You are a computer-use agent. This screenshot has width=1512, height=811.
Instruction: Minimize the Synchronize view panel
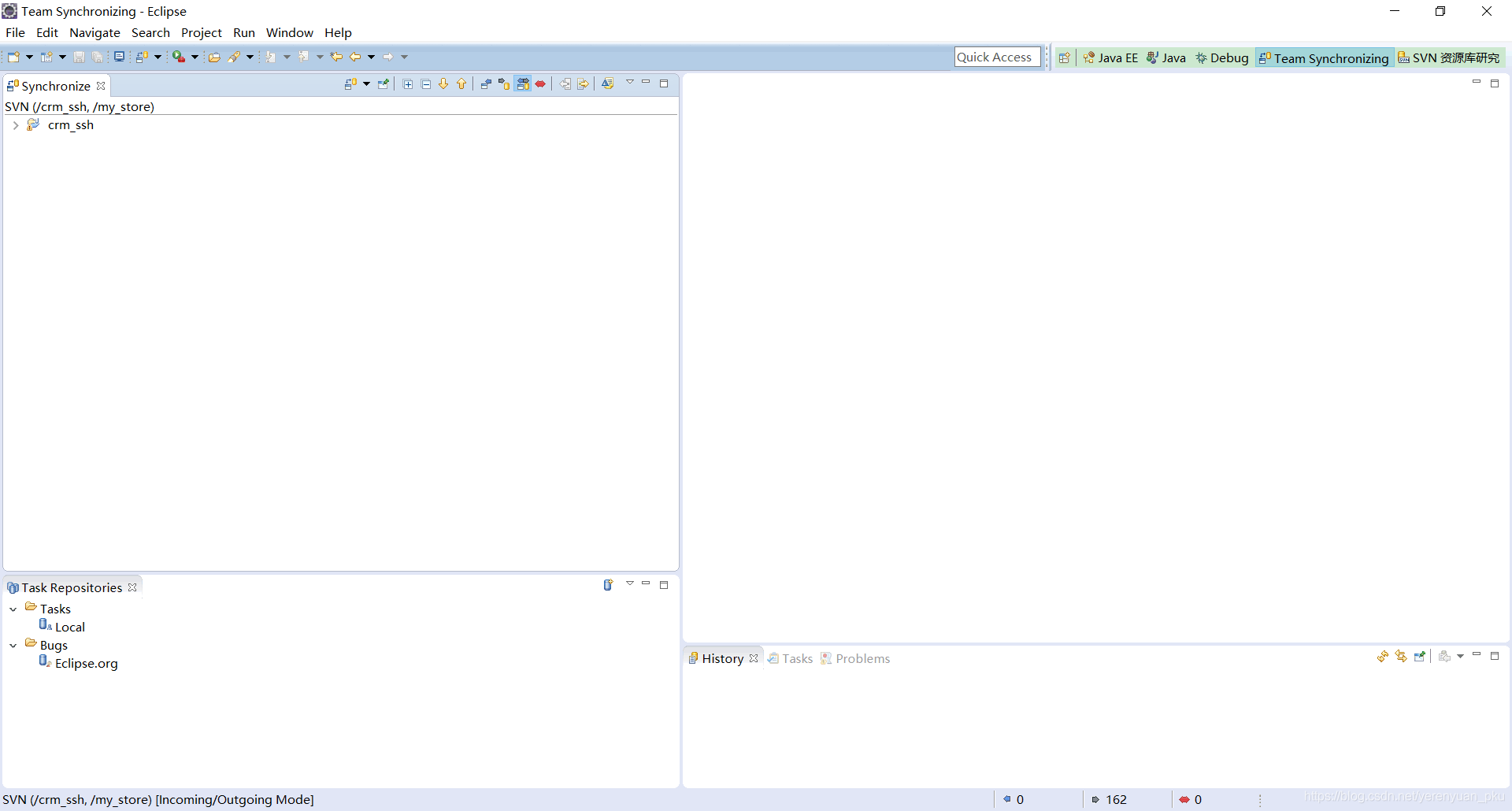646,82
